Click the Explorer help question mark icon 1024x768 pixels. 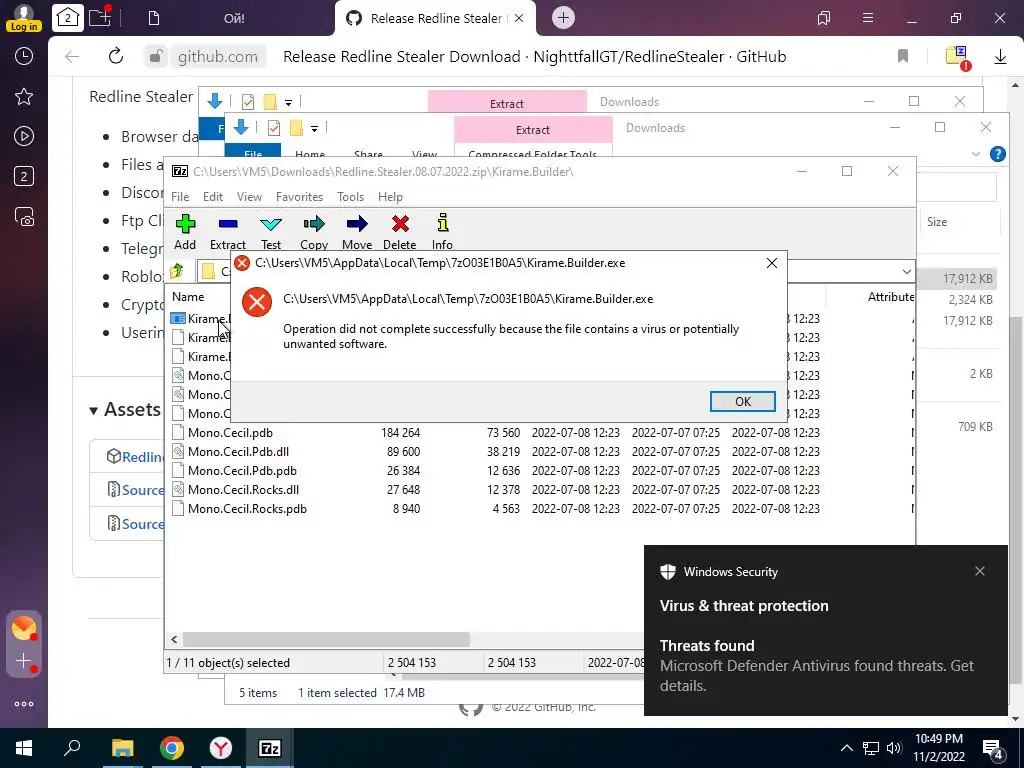[997, 154]
